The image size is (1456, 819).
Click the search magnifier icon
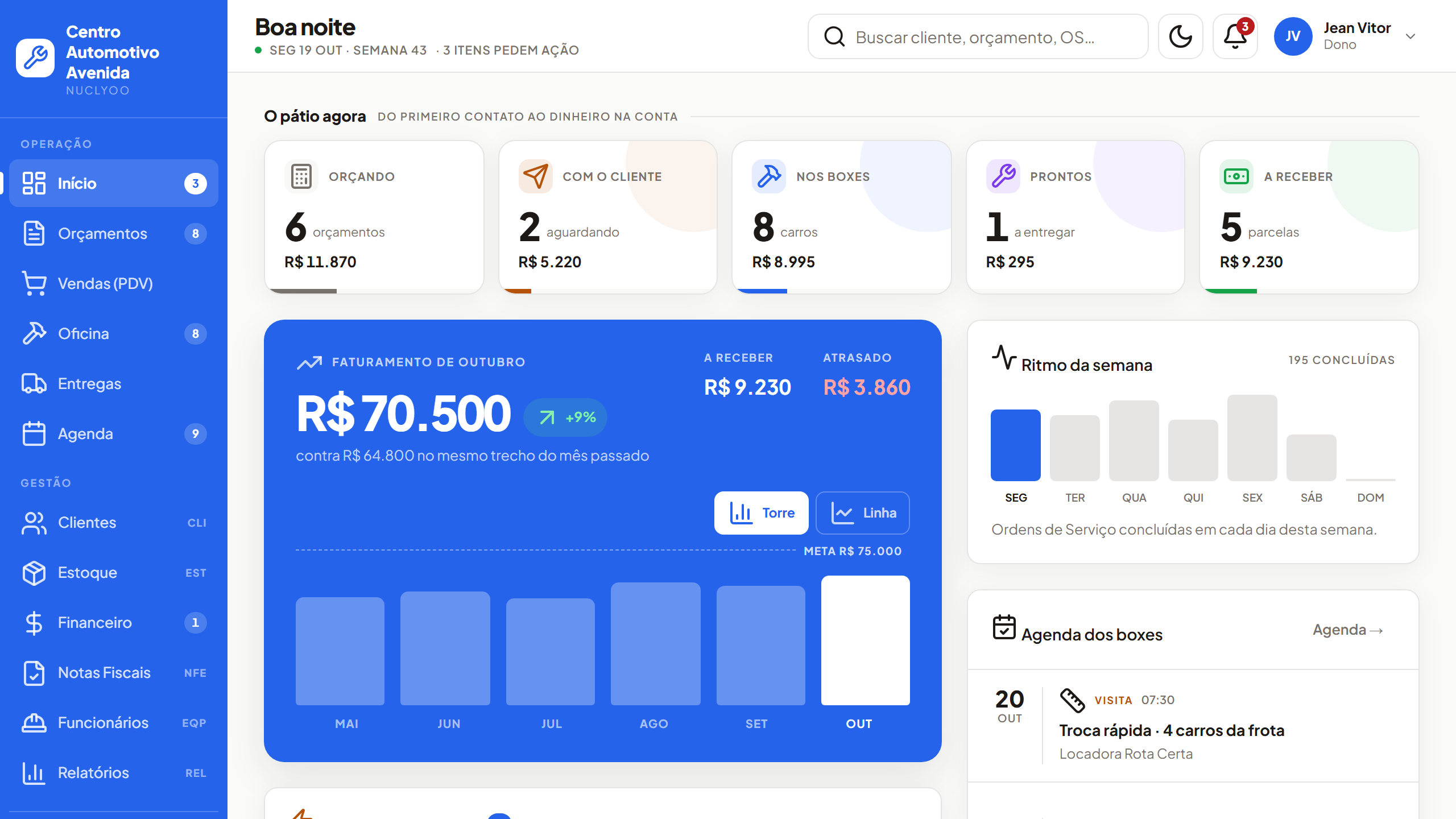pyautogui.click(x=834, y=37)
